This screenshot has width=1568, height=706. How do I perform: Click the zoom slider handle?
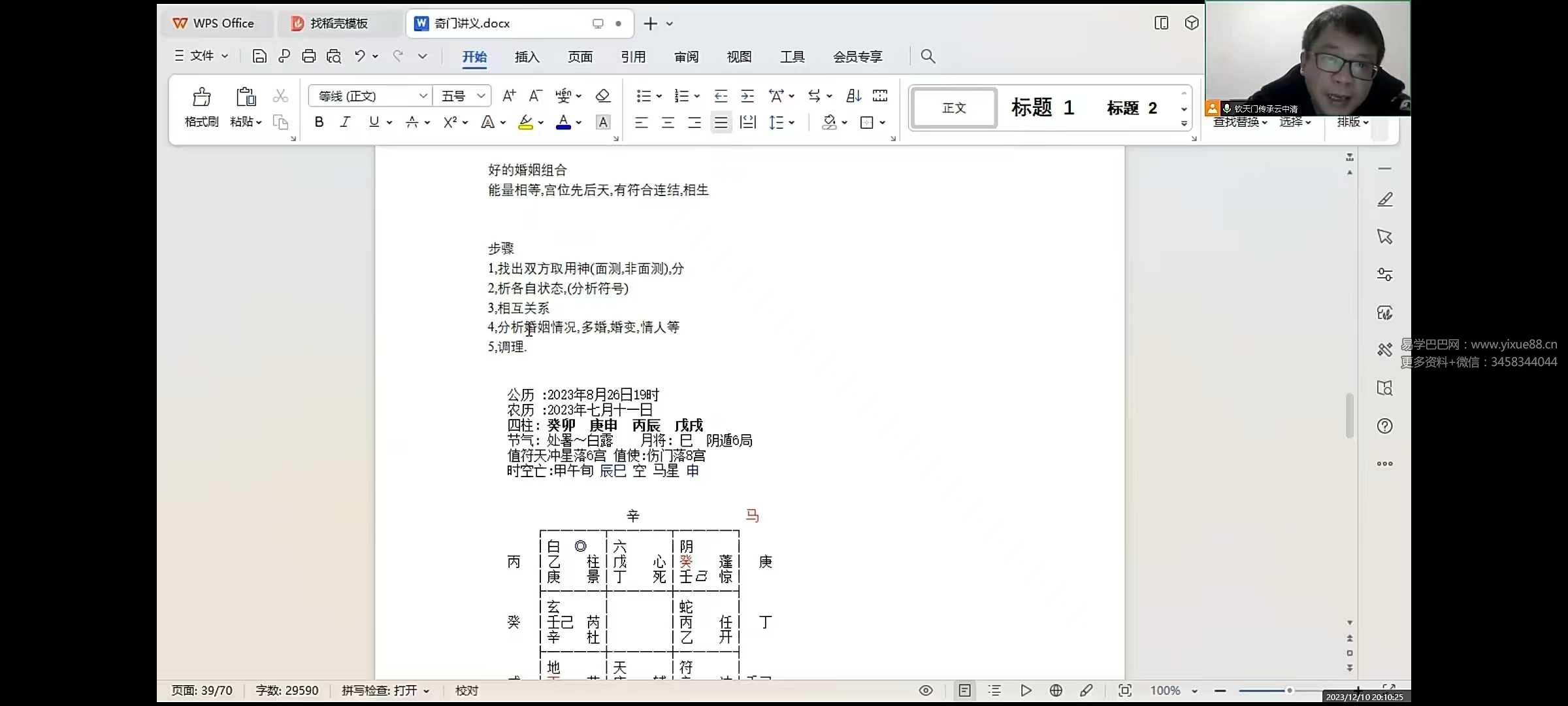pyautogui.click(x=1289, y=690)
